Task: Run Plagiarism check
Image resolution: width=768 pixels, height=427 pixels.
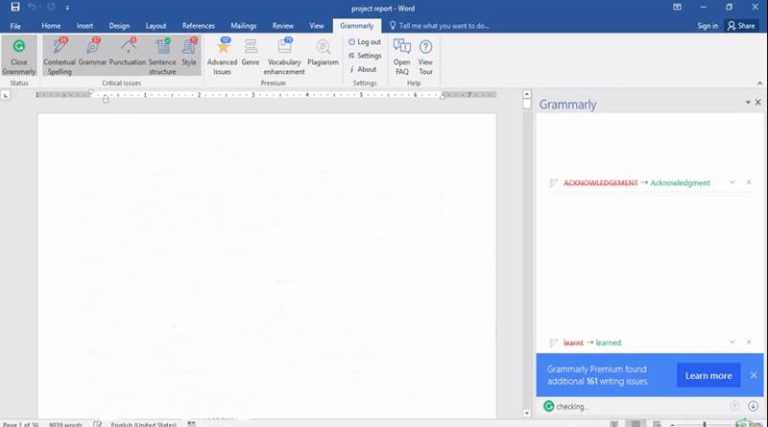Action: [x=323, y=52]
